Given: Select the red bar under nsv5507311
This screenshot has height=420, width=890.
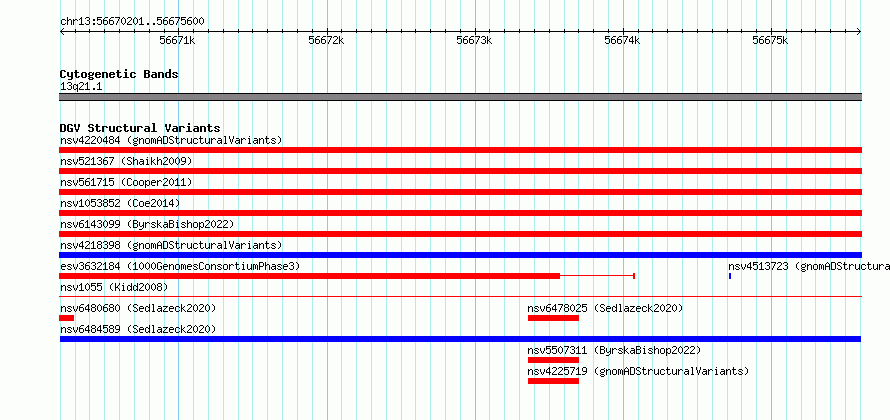Looking at the screenshot, I should coord(553,360).
